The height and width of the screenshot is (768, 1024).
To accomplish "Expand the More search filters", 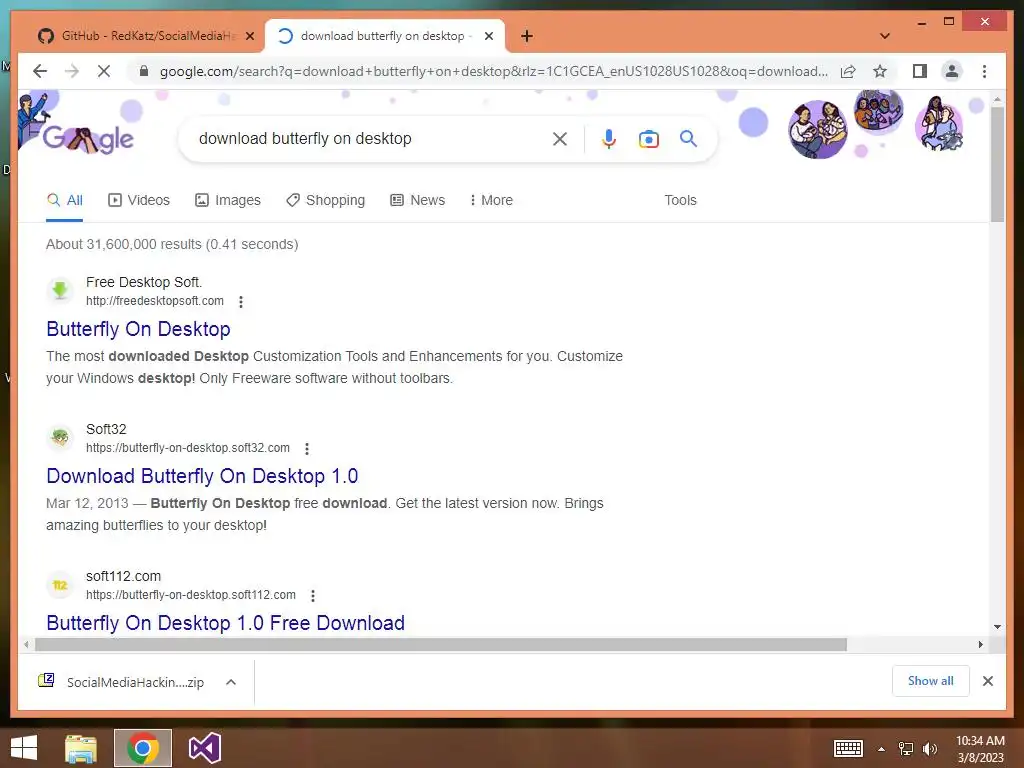I will [491, 200].
